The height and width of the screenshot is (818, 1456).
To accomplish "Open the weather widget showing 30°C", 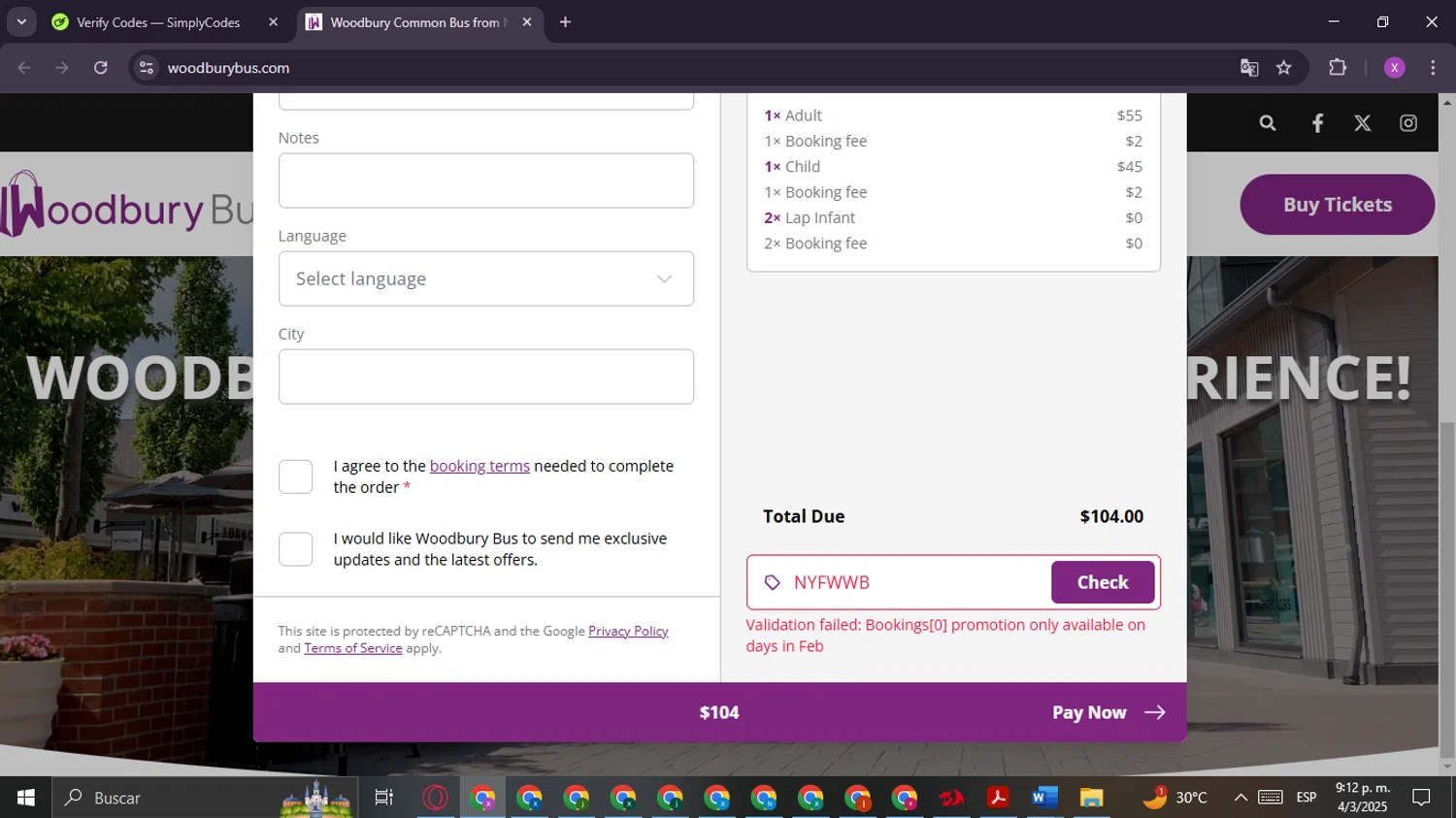I will (x=1175, y=798).
